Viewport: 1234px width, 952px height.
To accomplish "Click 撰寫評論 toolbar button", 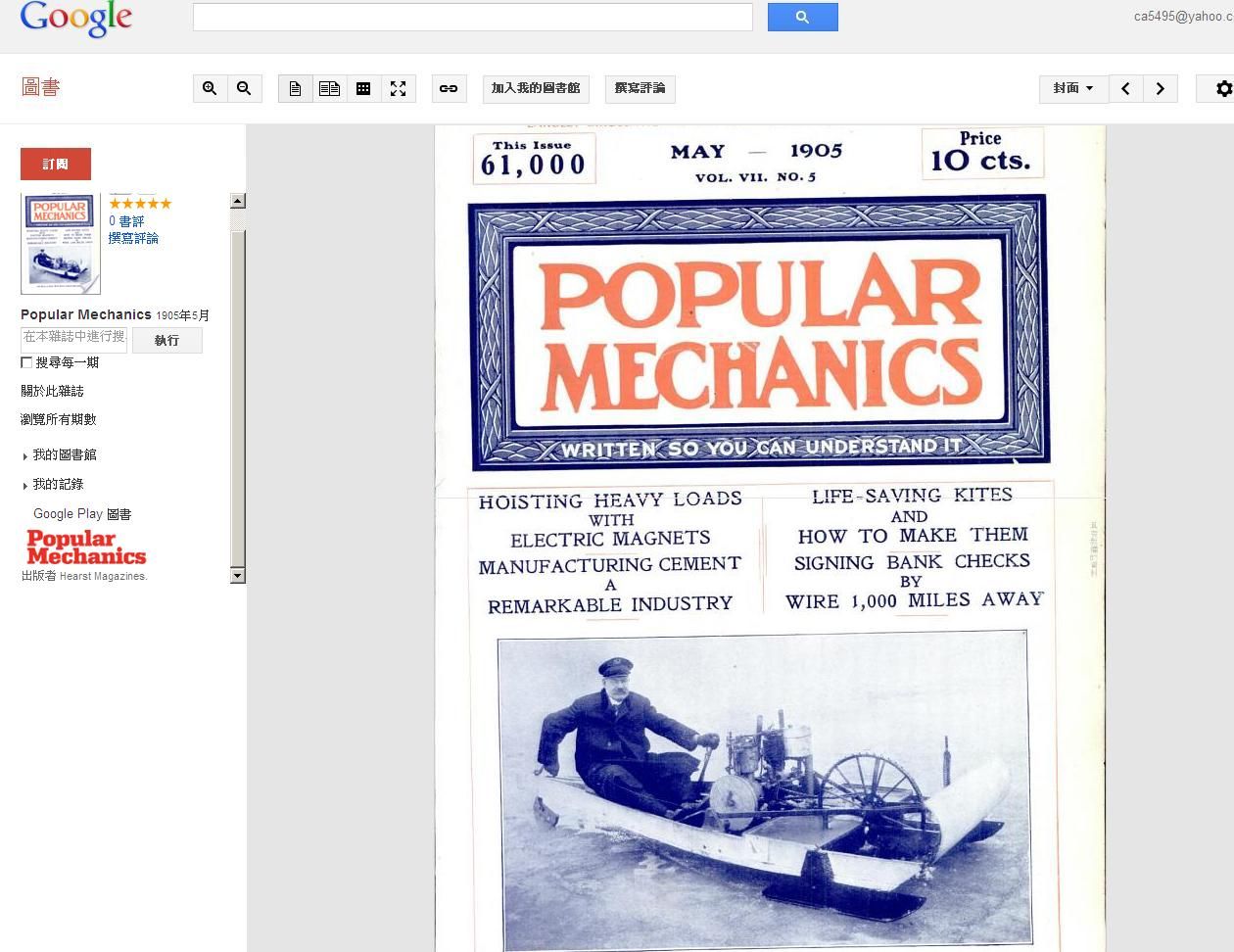I will [640, 88].
